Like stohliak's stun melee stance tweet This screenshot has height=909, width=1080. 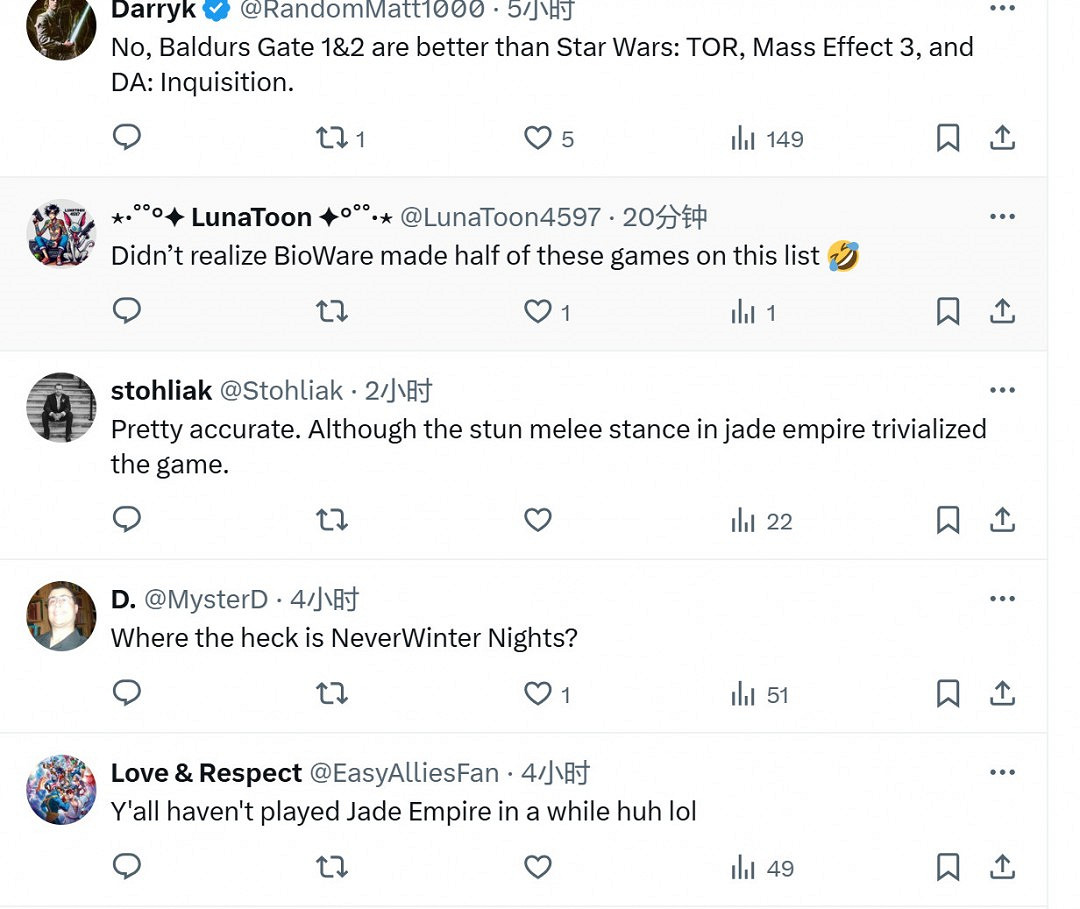tap(538, 520)
